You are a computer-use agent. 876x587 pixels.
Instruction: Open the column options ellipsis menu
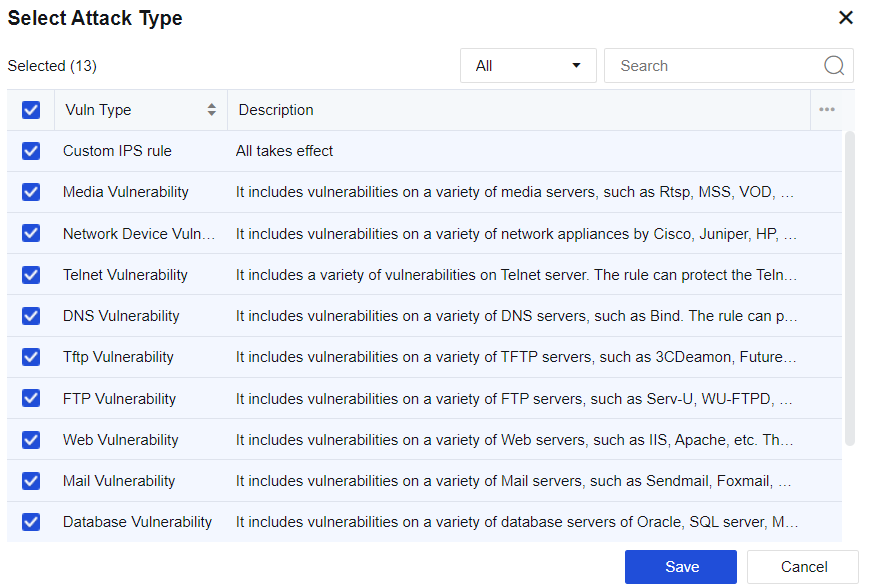(x=826, y=110)
